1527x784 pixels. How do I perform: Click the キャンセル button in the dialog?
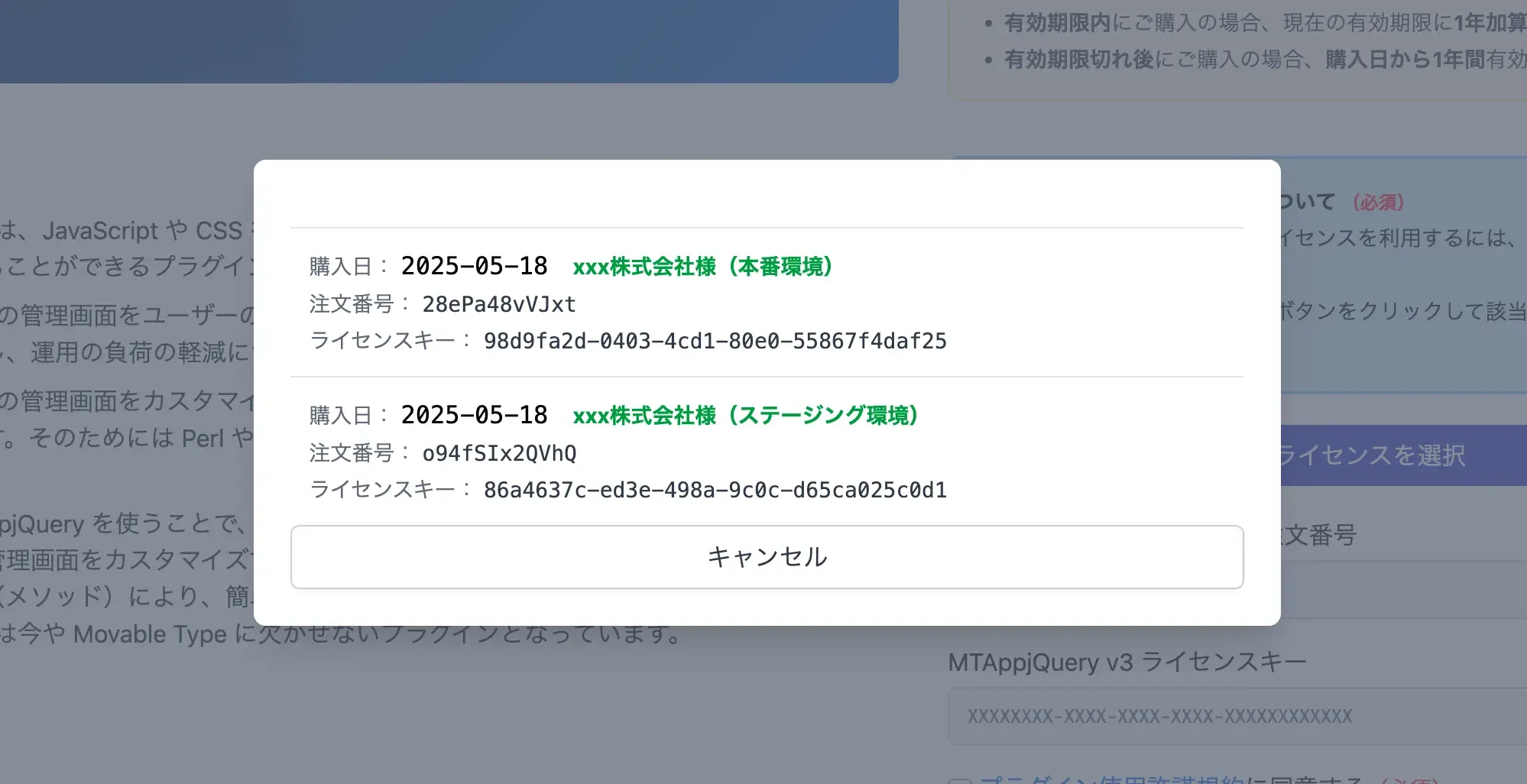tap(767, 557)
